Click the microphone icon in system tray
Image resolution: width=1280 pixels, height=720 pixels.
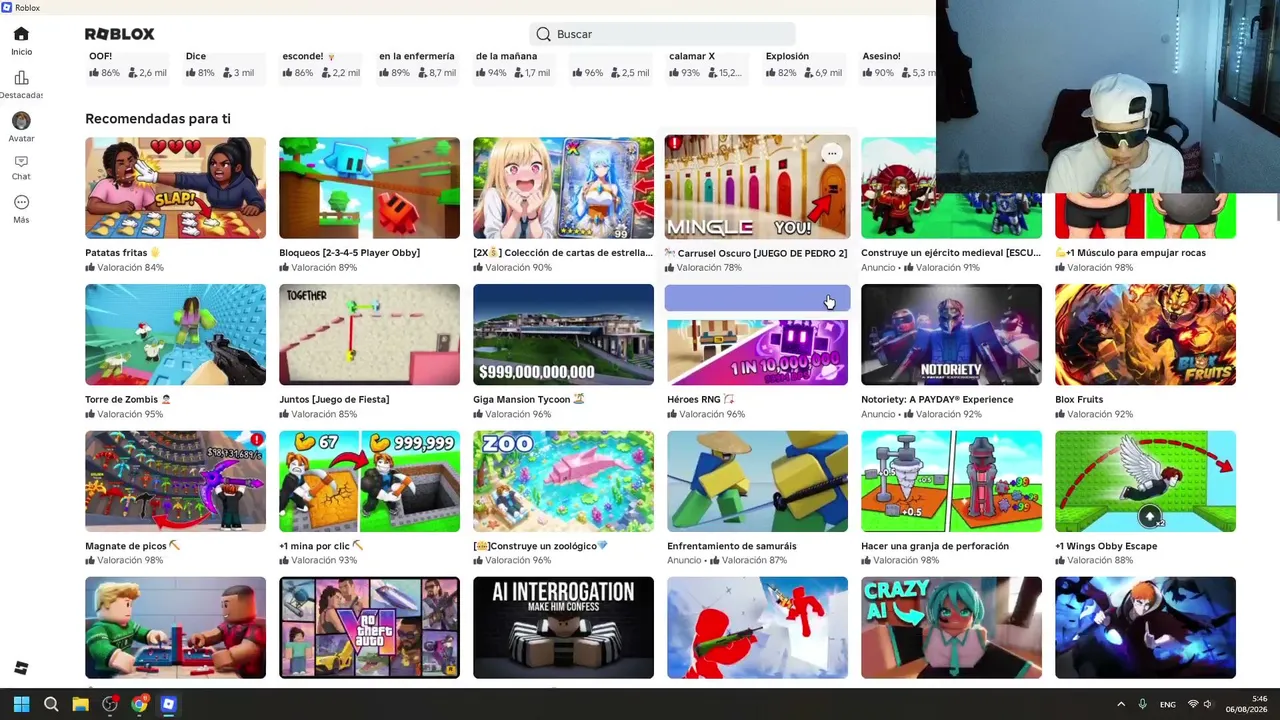[1142, 704]
